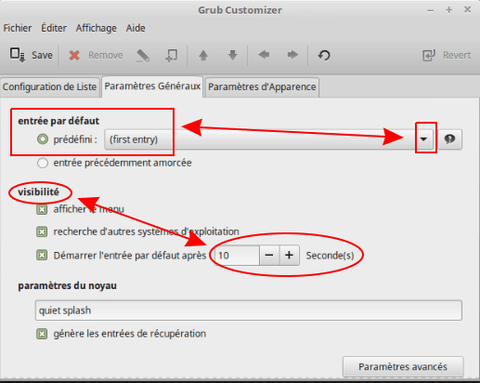Switch to Paramètres d'Apparence tab
Viewport: 480px width, 383px height.
click(262, 87)
